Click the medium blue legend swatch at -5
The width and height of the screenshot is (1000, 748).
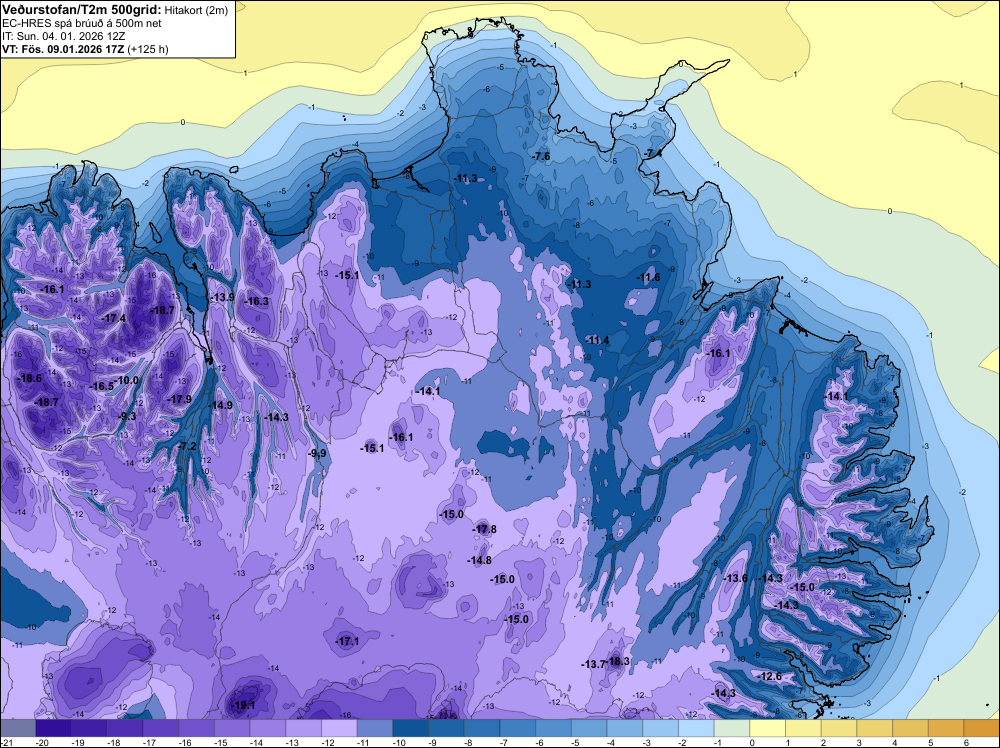click(589, 728)
